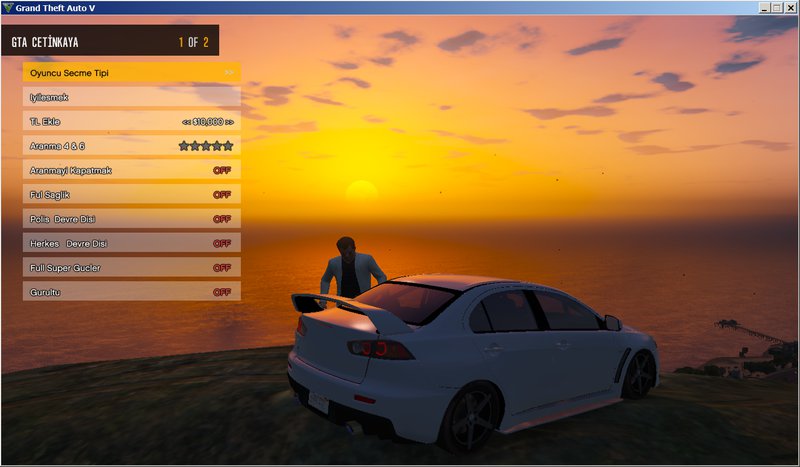The height and width of the screenshot is (467, 800).
Task: Toggle Herkes Devre Disi OFF switch
Action: coord(222,243)
